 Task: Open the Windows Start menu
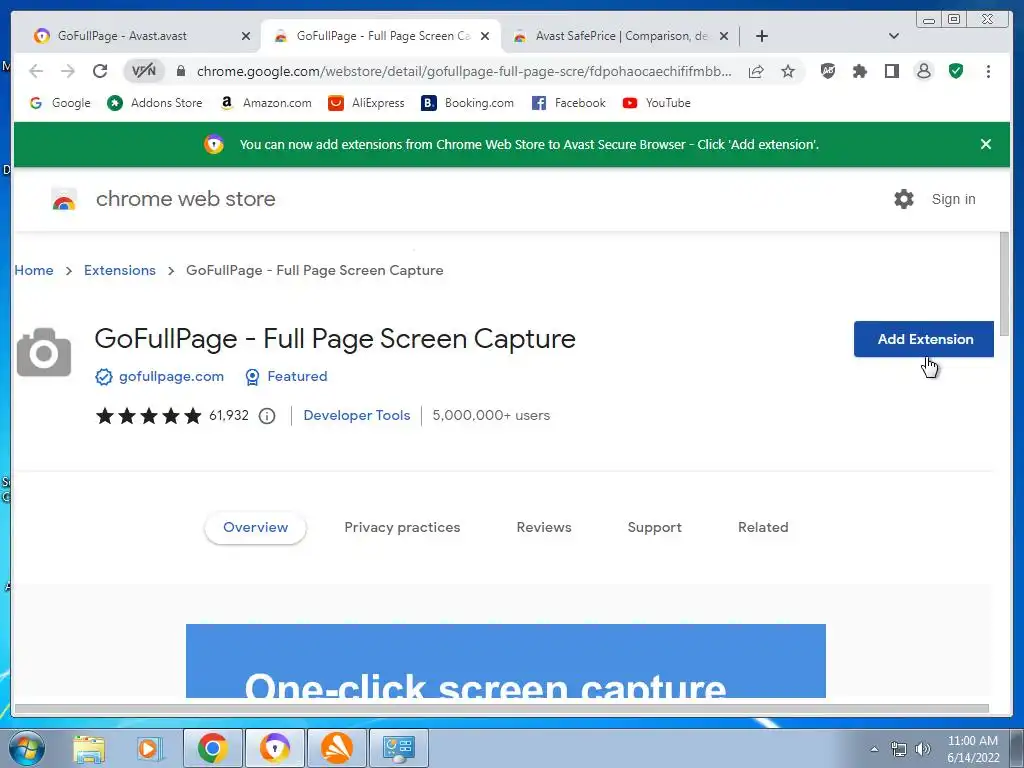pyautogui.click(x=27, y=748)
